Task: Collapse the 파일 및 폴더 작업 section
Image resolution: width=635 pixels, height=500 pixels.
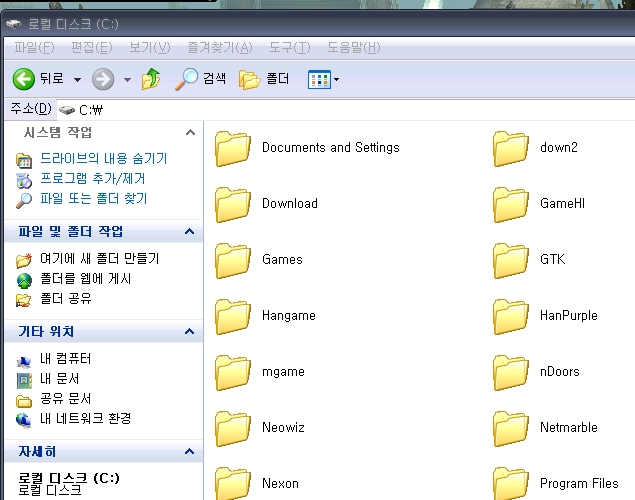Action: (189, 231)
